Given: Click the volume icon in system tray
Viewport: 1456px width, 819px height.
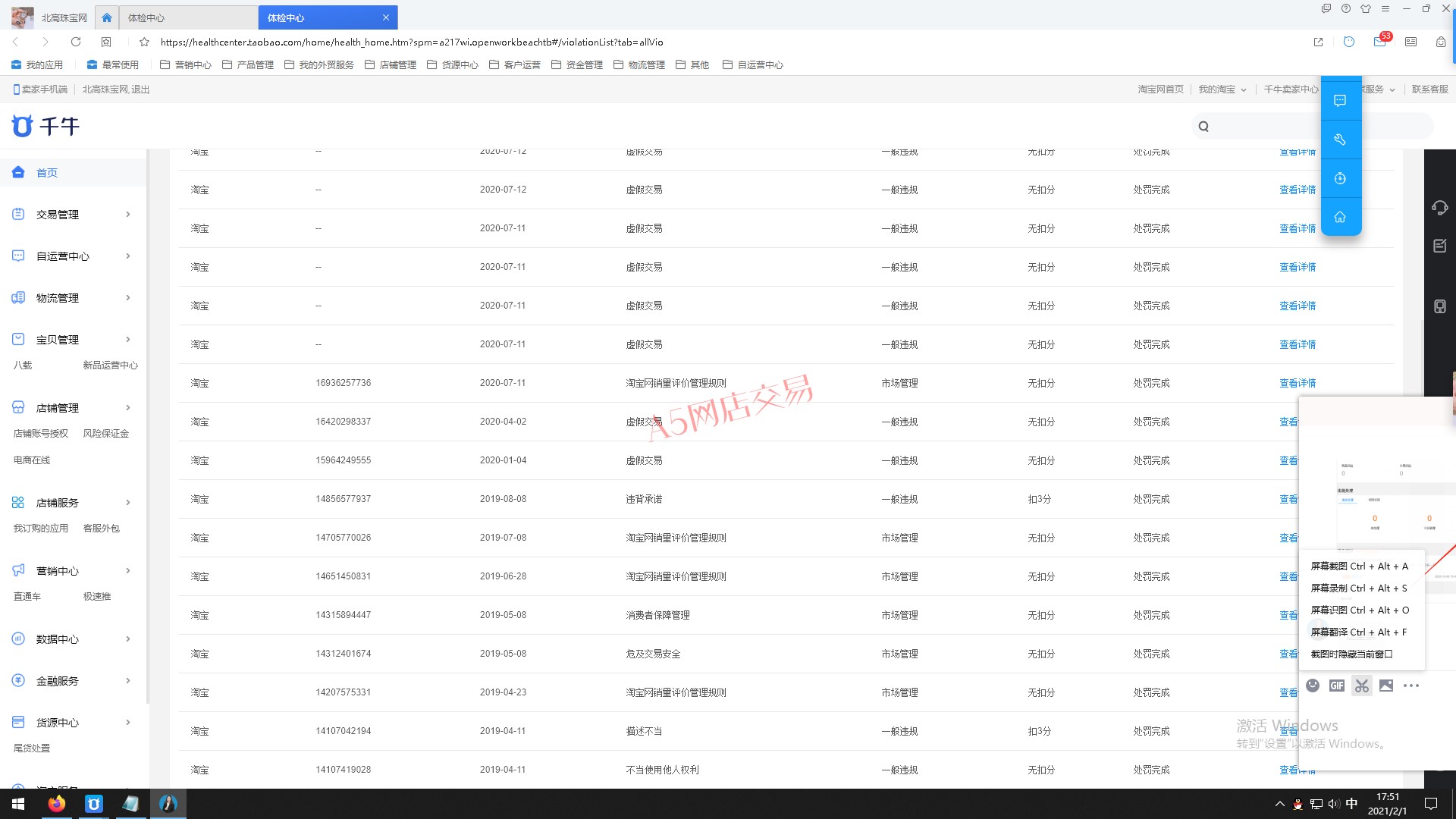Looking at the screenshot, I should pyautogui.click(x=1334, y=804).
